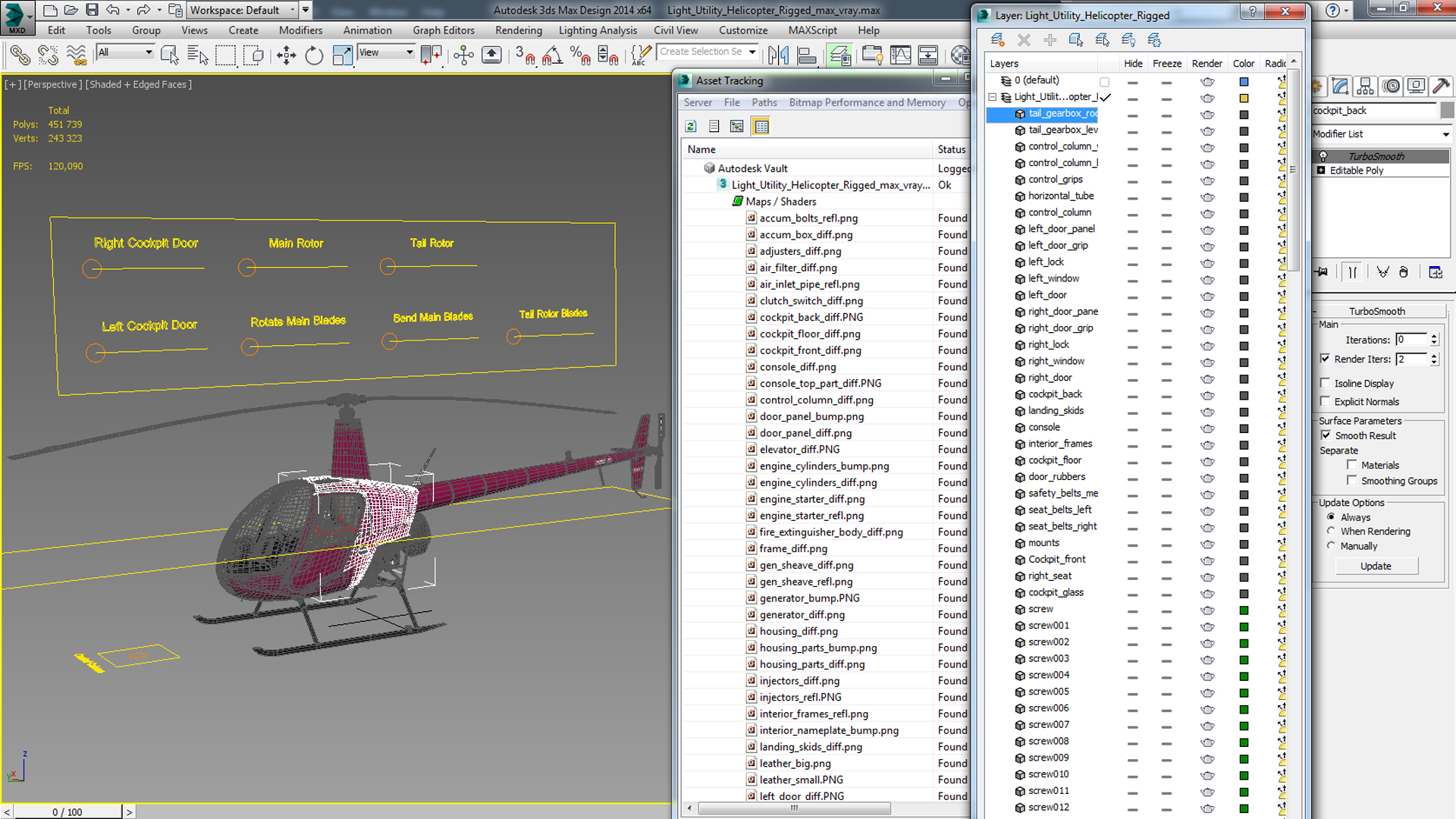
Task: Check Separate by Materials checkbox
Action: click(1351, 465)
